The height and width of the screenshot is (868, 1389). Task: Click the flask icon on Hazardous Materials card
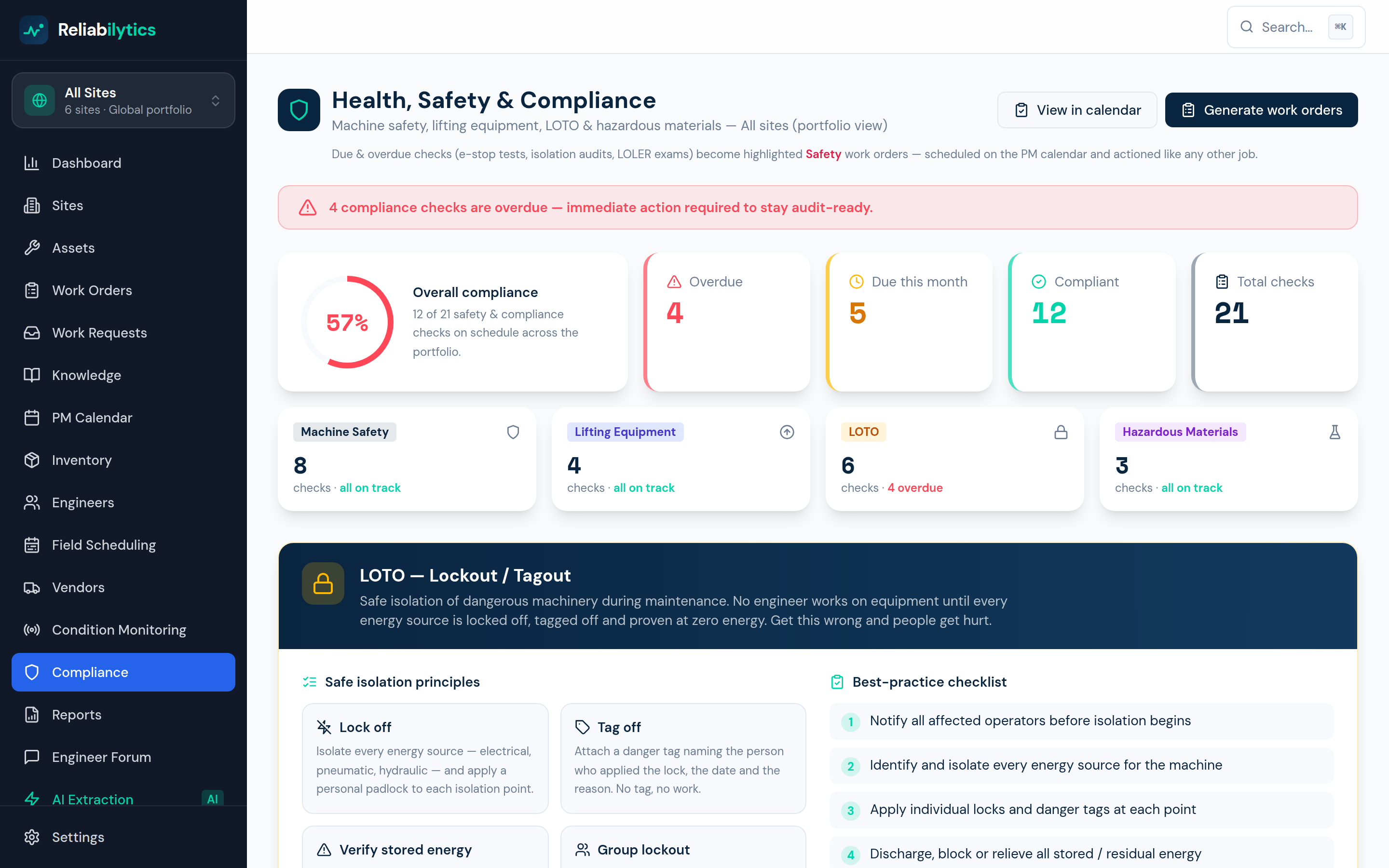pyautogui.click(x=1335, y=432)
